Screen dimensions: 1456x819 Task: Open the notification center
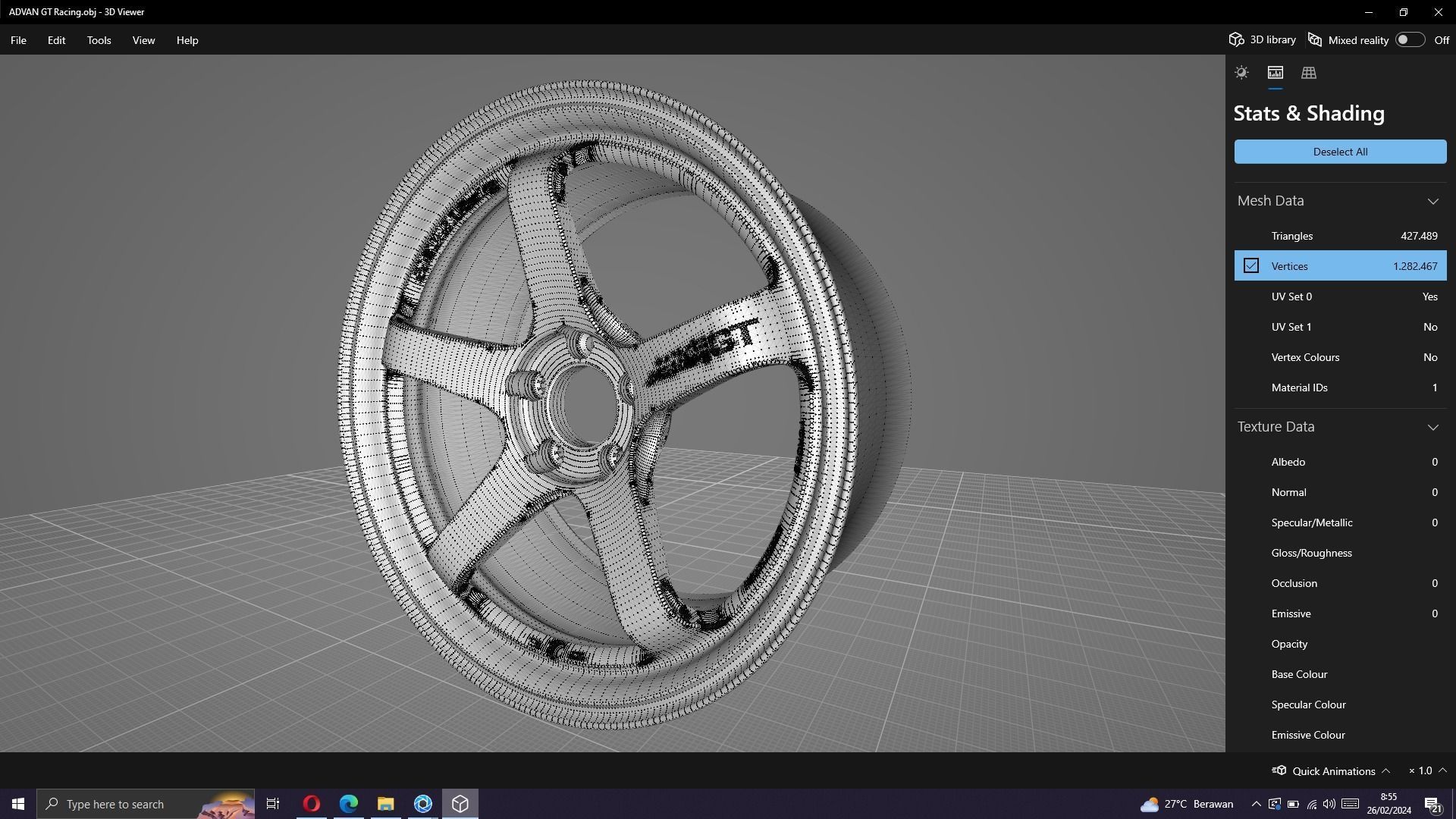tap(1432, 804)
